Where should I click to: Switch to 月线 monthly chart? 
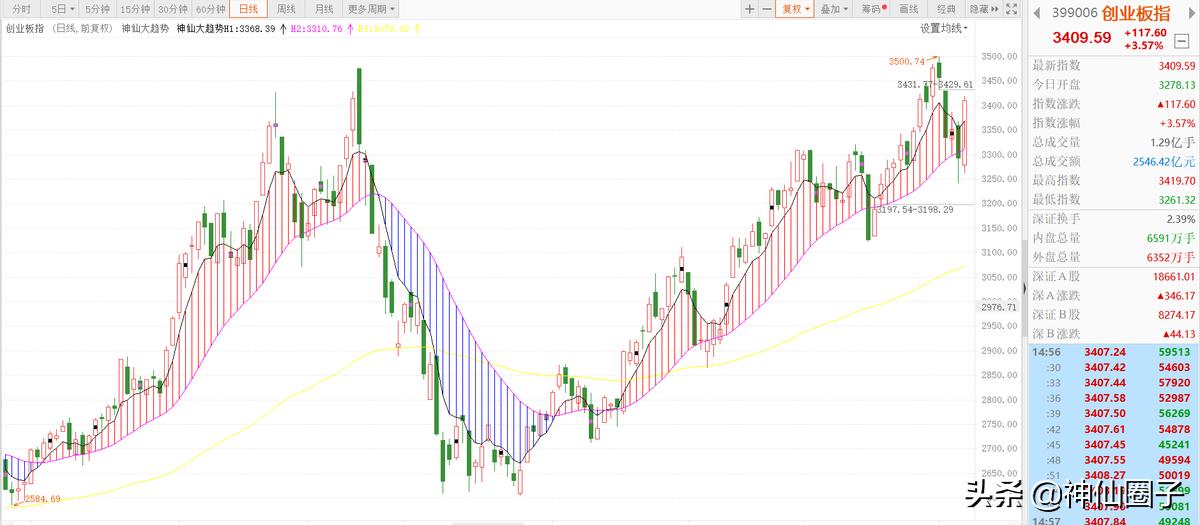click(324, 9)
